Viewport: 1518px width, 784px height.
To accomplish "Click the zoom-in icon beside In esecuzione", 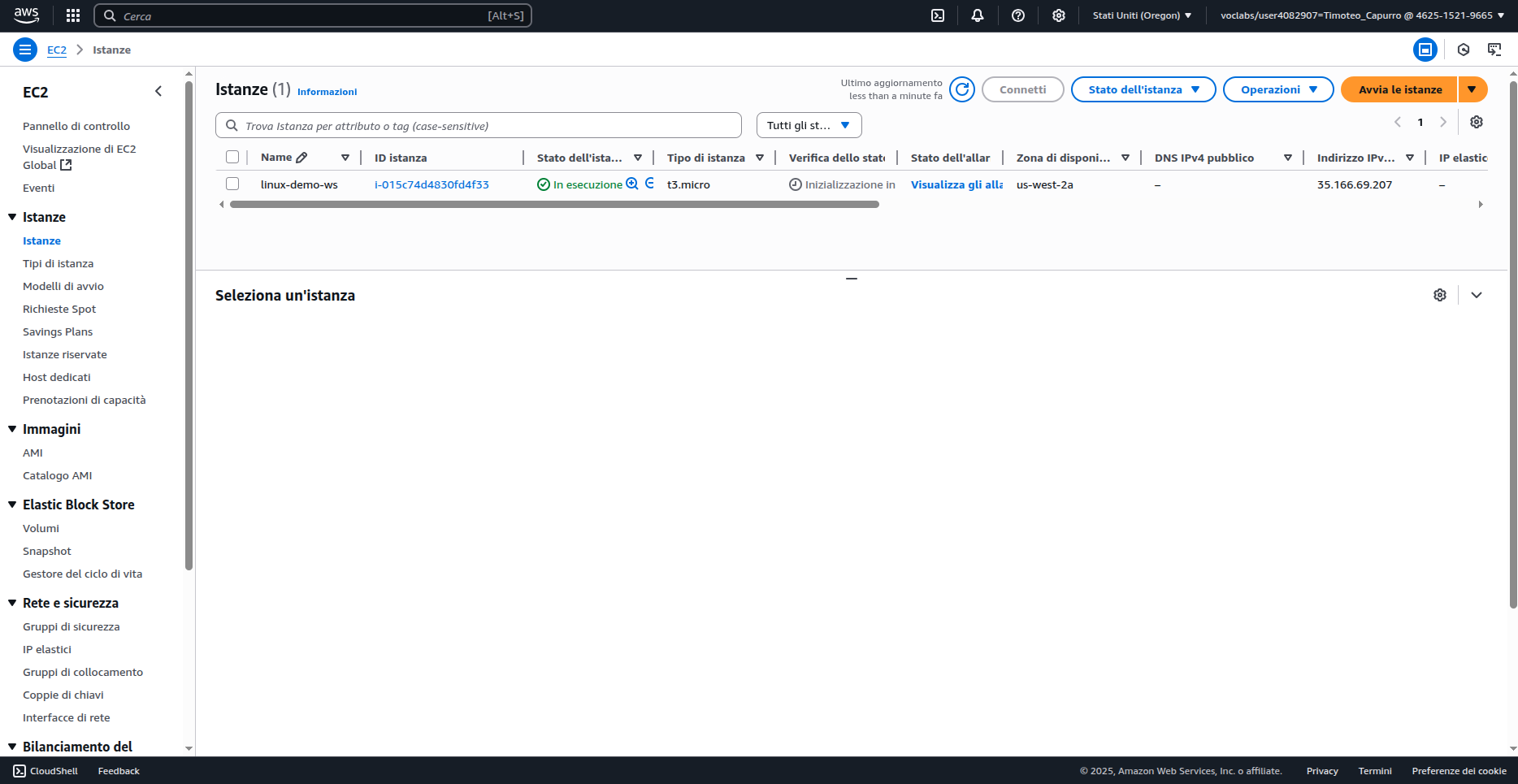I will tap(632, 184).
